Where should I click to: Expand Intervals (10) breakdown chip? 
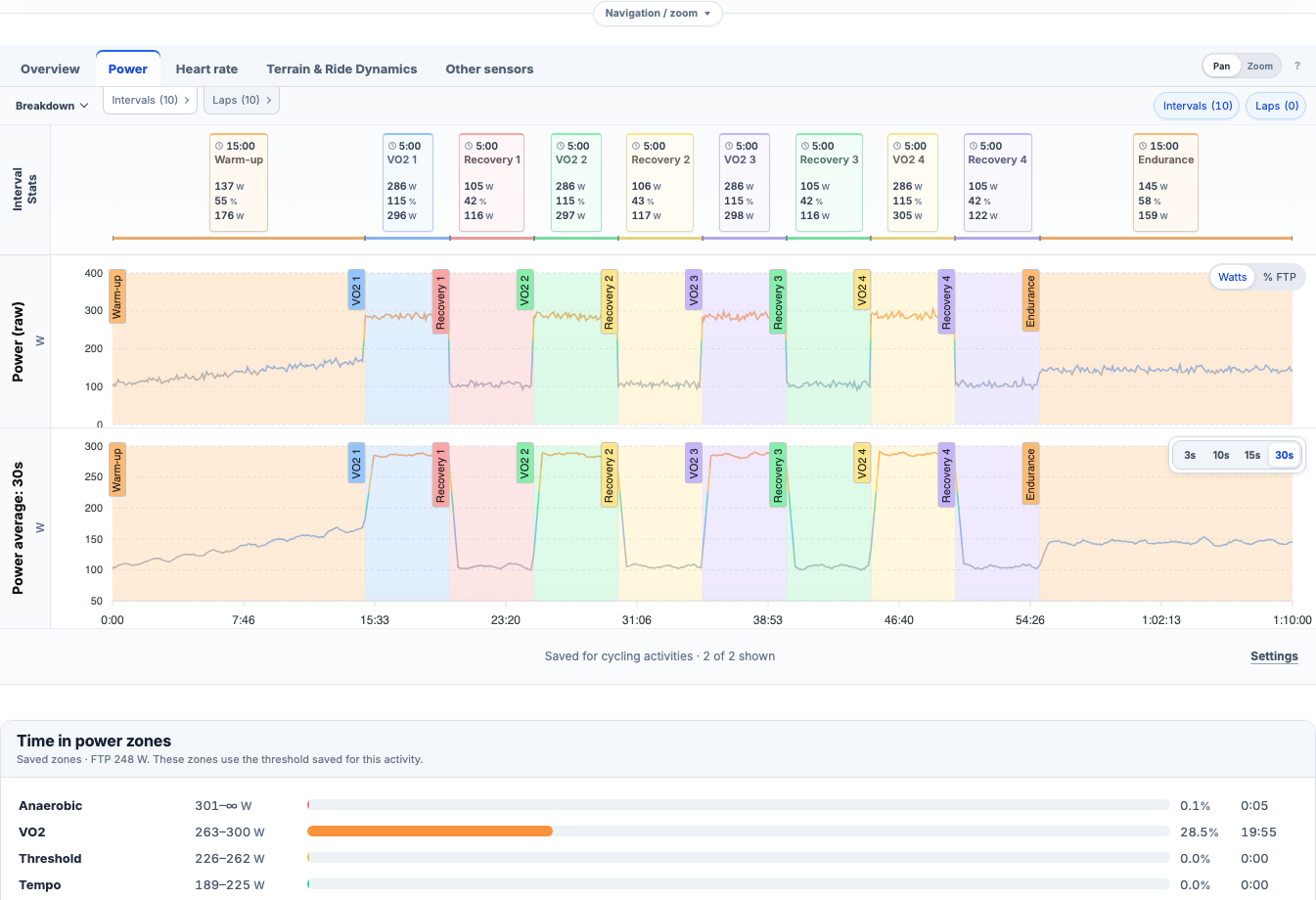(151, 100)
